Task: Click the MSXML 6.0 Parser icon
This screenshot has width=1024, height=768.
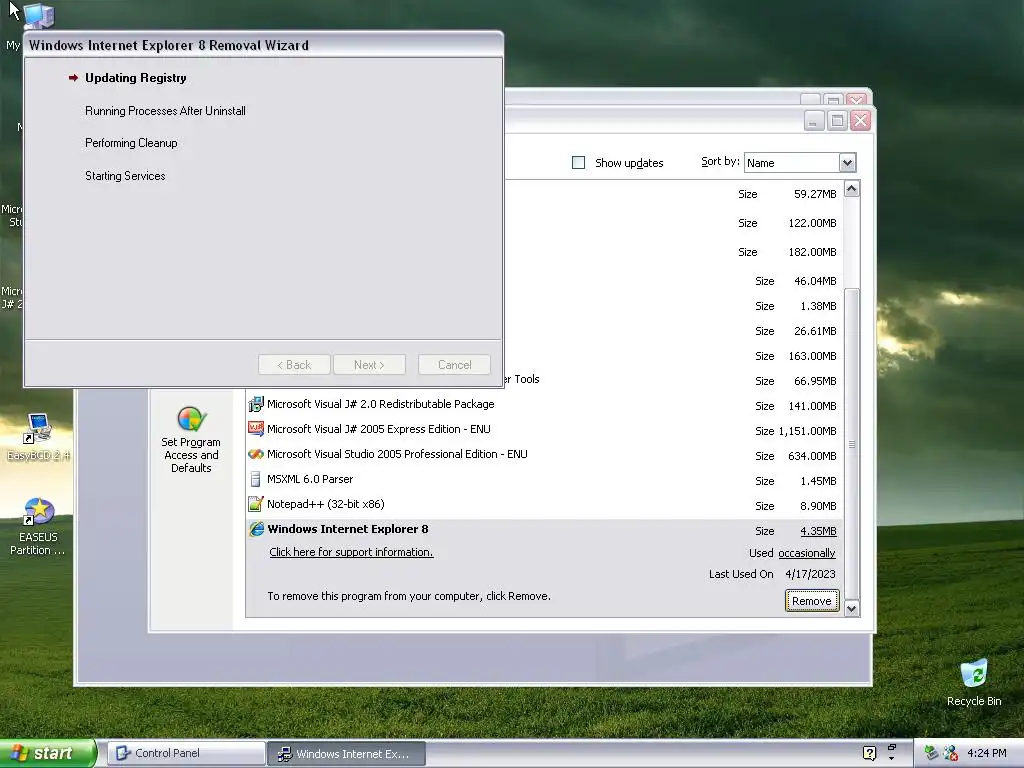Action: pos(255,479)
